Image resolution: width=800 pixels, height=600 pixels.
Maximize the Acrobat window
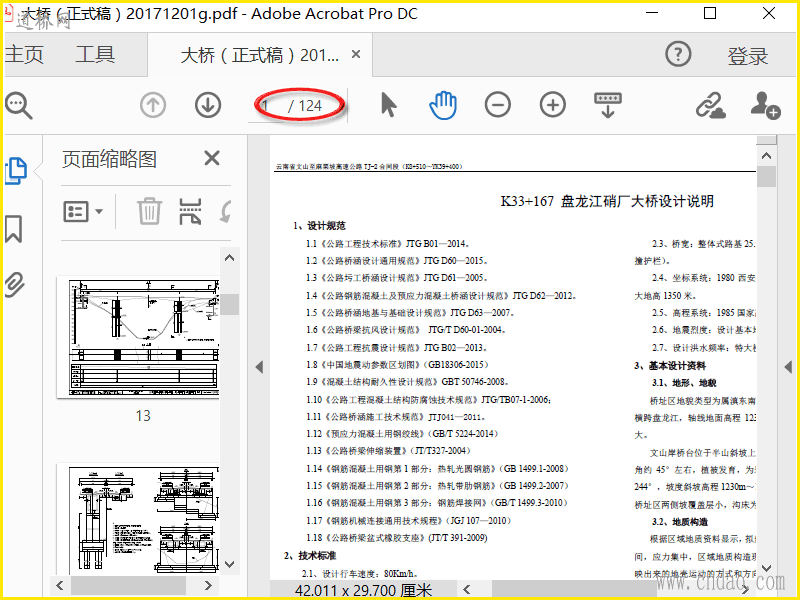click(x=710, y=13)
